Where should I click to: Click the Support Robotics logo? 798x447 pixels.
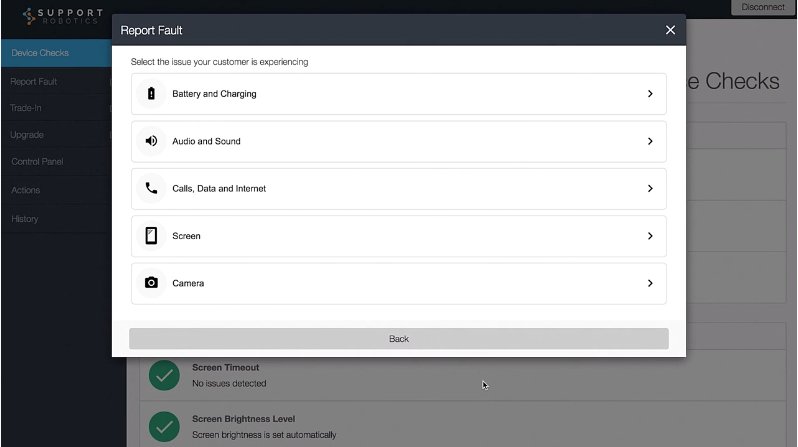63,16
